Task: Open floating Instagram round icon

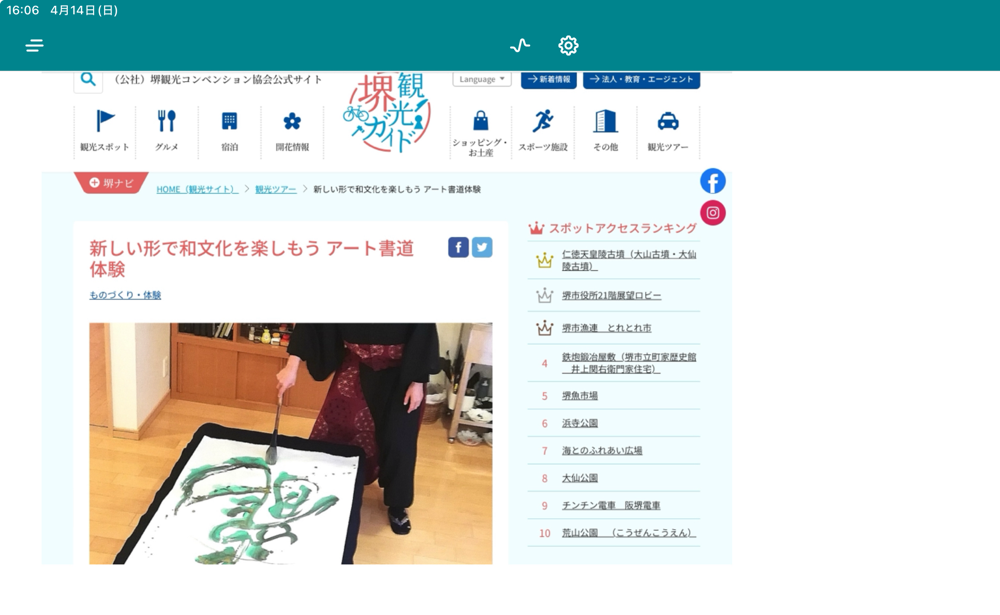Action: pyautogui.click(x=713, y=212)
